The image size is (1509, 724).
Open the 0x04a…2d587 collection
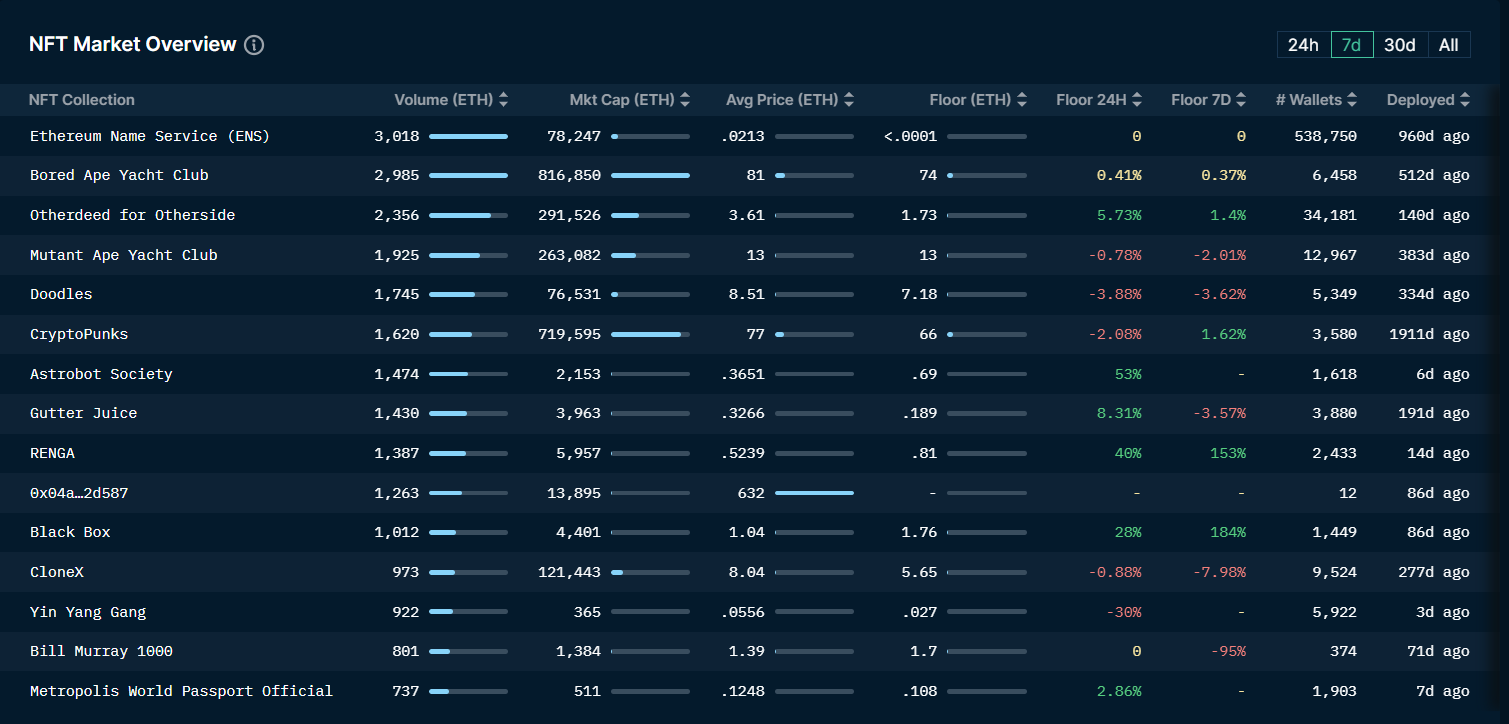point(79,493)
